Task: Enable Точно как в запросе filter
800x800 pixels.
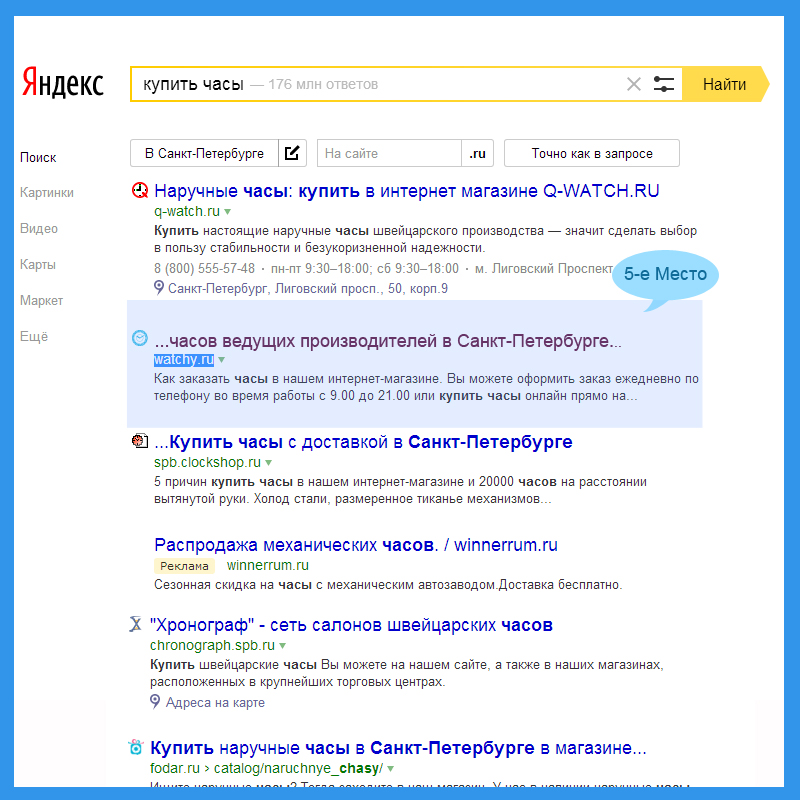Action: pyautogui.click(x=592, y=153)
